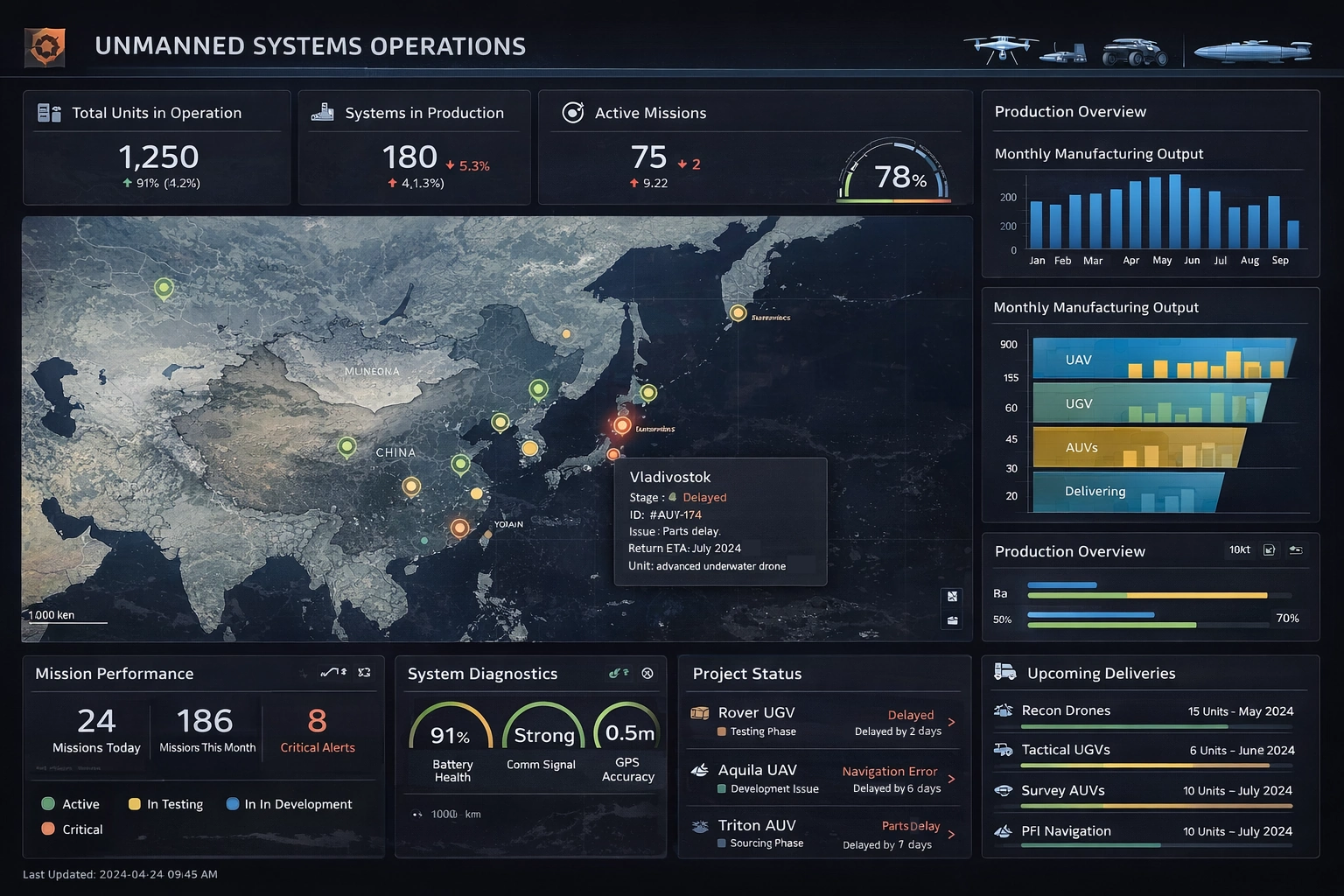Click the submarine icon at top right
This screenshot has width=1344, height=896.
(1251, 51)
